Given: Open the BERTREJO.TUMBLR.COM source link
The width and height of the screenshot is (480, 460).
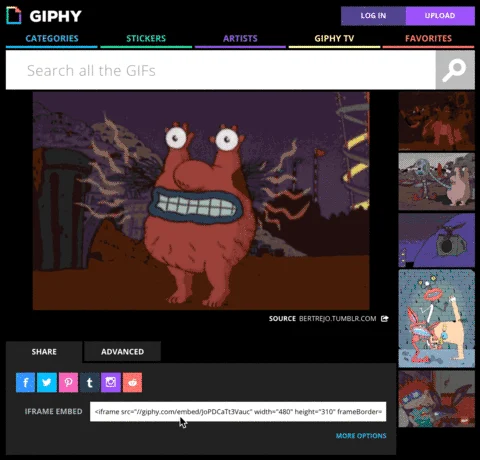Looking at the screenshot, I should [337, 319].
